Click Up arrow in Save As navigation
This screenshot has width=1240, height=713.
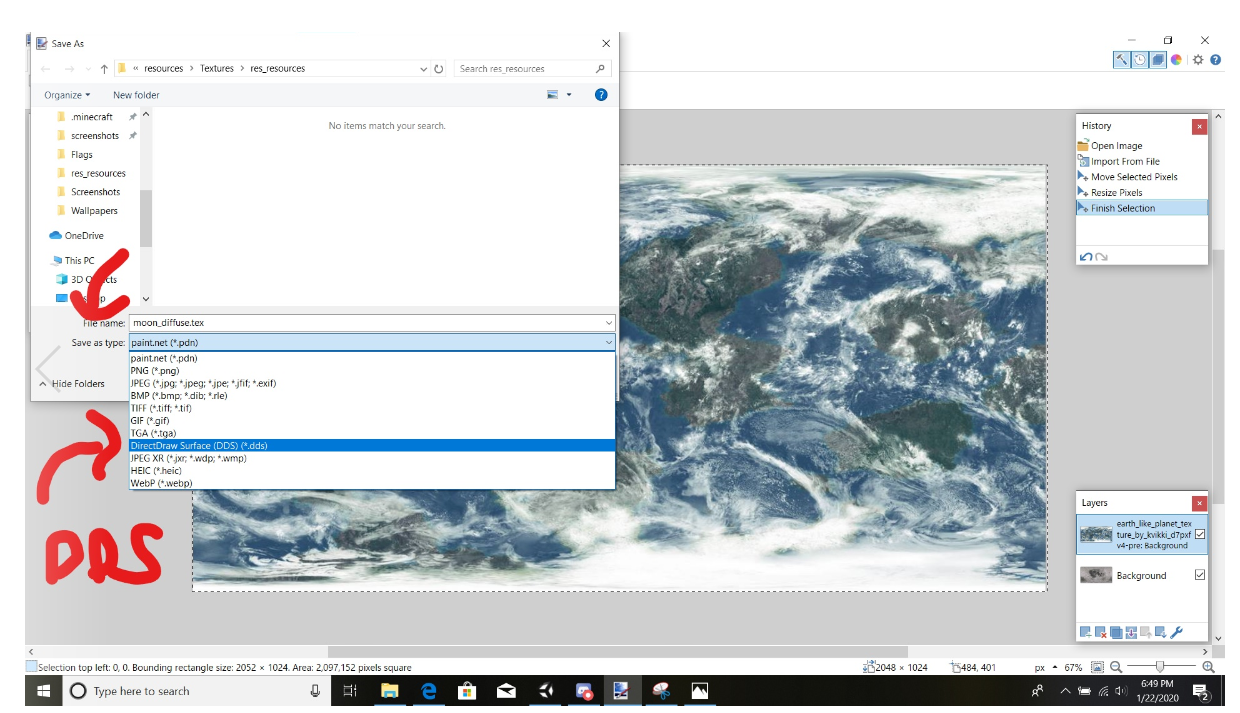104,69
